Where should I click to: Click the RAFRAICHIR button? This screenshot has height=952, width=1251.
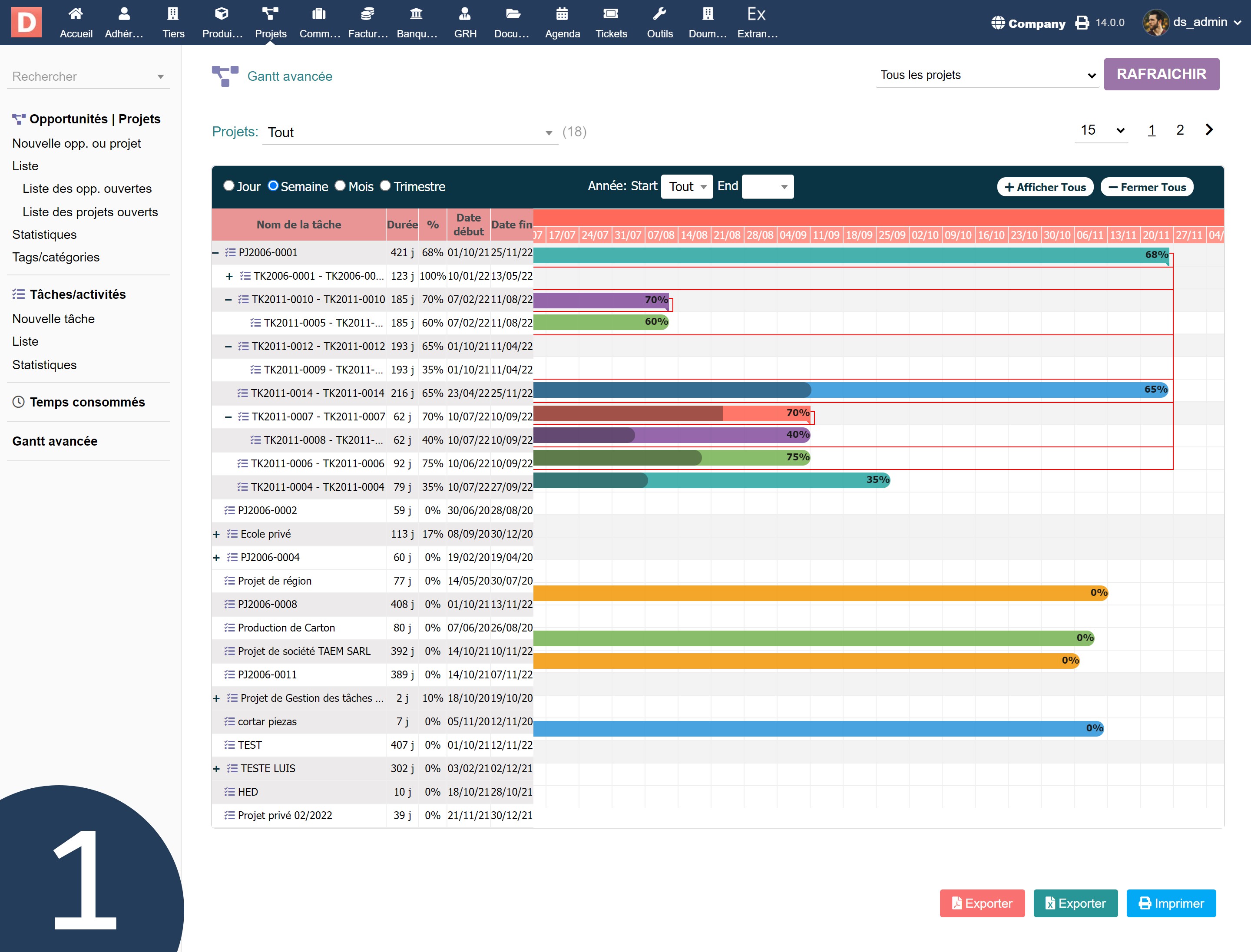[x=1161, y=74]
